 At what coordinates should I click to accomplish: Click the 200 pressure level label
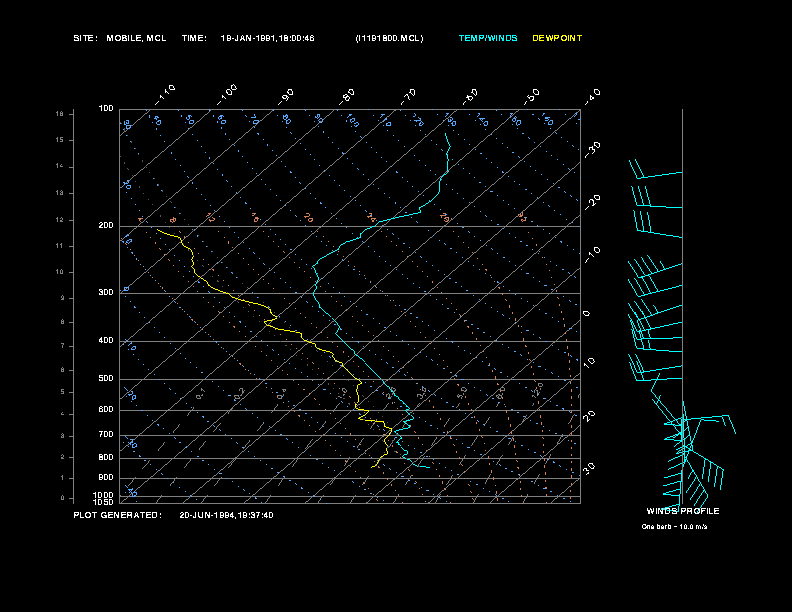click(106, 226)
